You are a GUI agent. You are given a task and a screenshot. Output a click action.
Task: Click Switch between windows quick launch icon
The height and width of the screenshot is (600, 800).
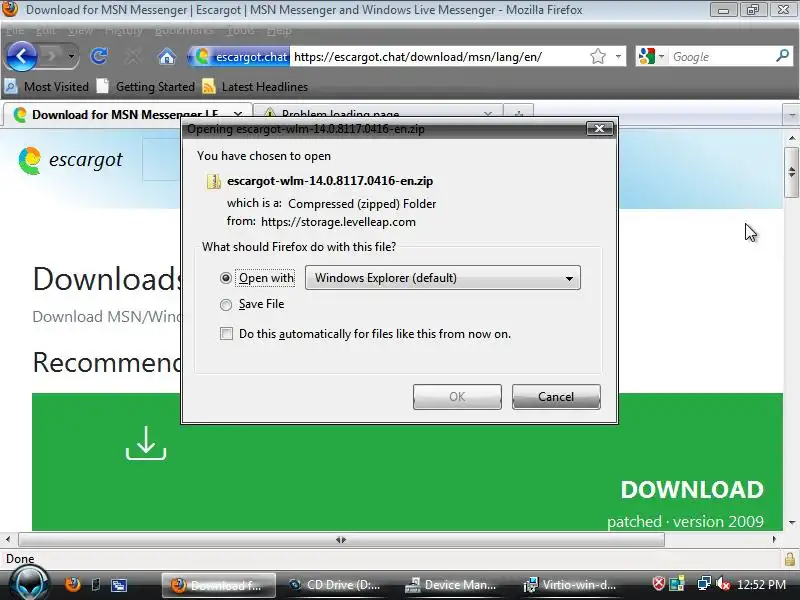click(x=119, y=585)
